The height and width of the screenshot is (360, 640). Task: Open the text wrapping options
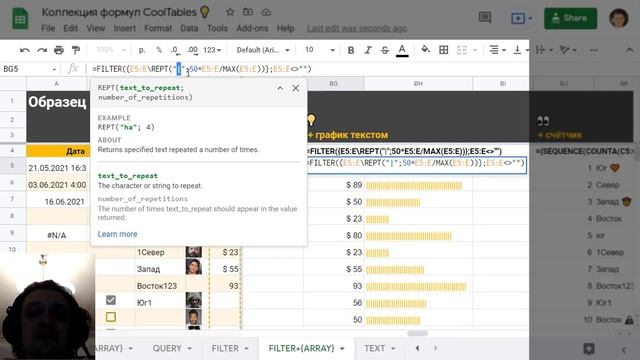click(x=544, y=50)
